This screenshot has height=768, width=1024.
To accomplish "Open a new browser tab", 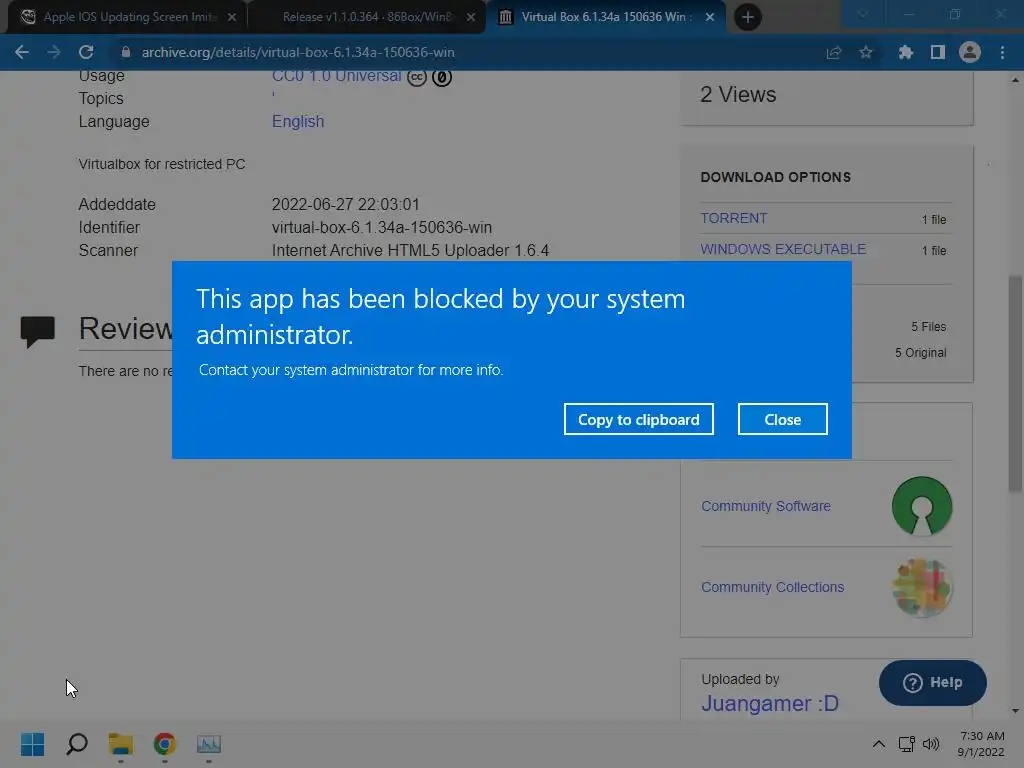I will (748, 17).
